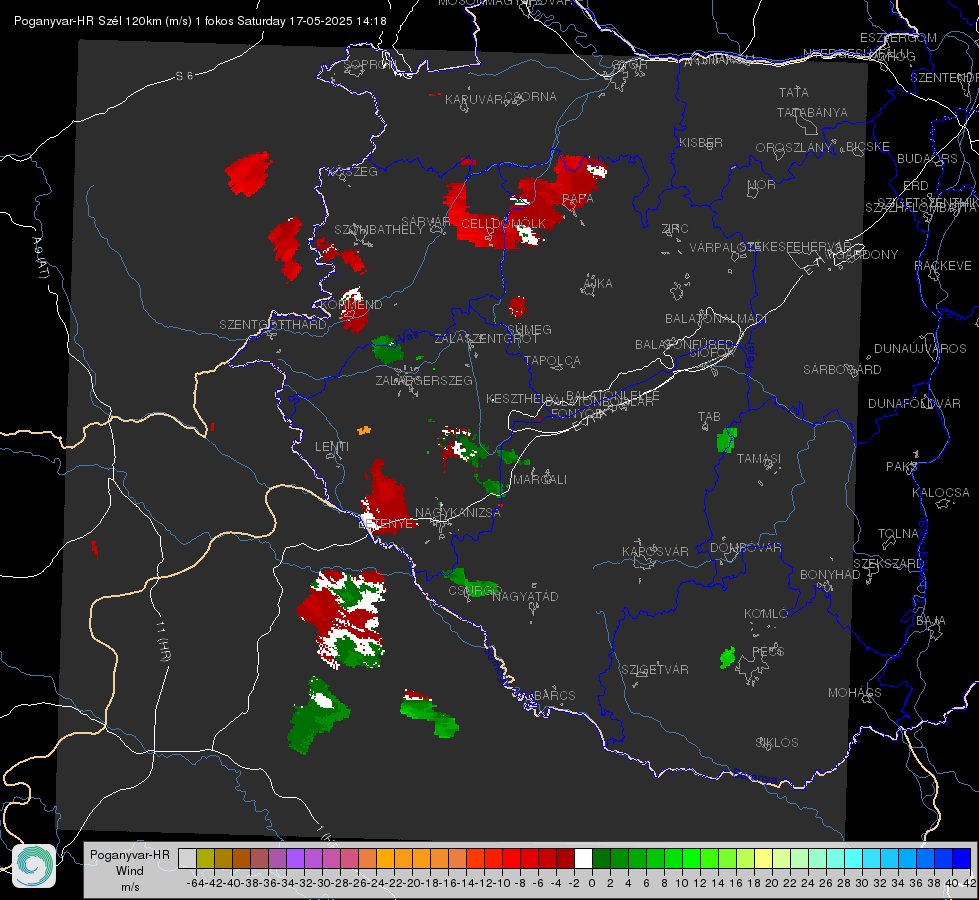
Task: Click the small orange echo above LENTI
Action: [364, 430]
